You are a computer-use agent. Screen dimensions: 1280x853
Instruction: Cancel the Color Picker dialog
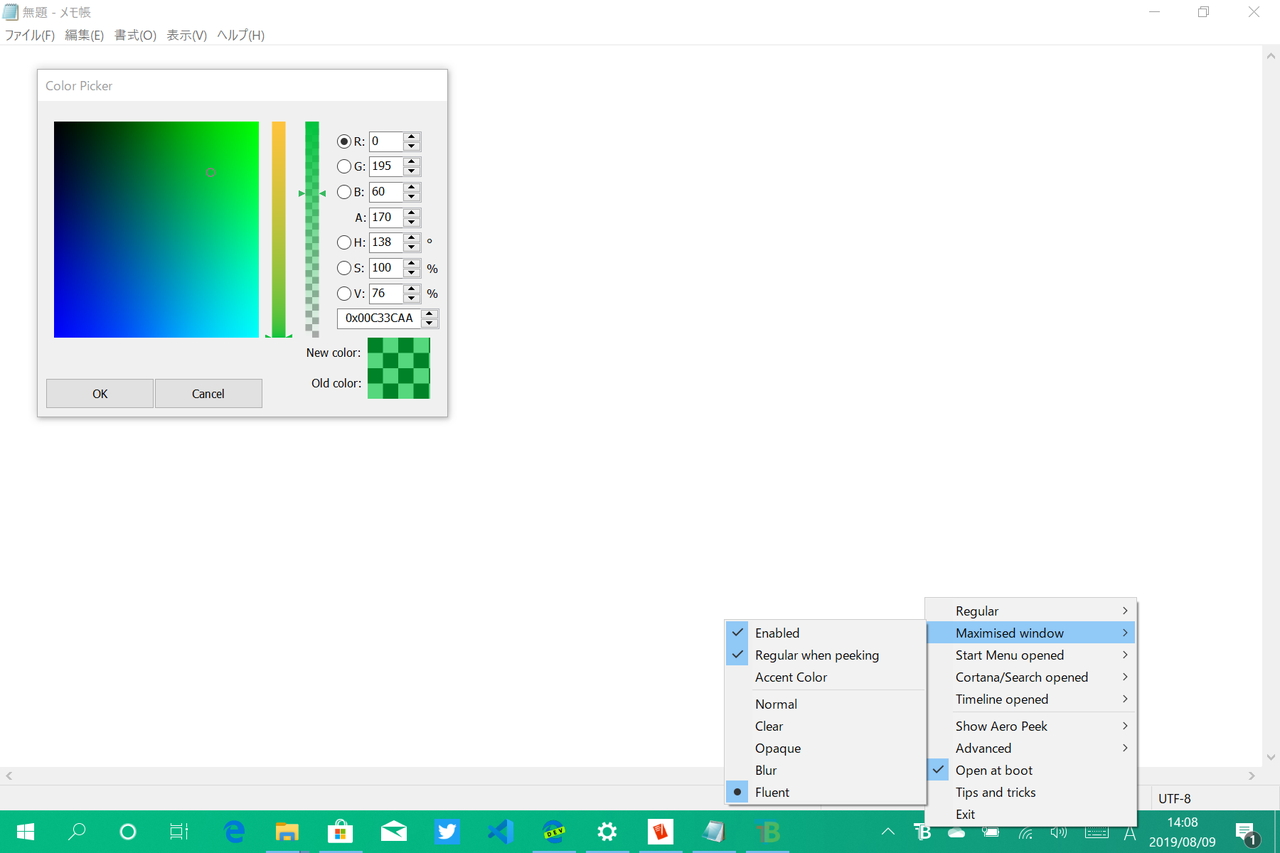[x=208, y=393]
